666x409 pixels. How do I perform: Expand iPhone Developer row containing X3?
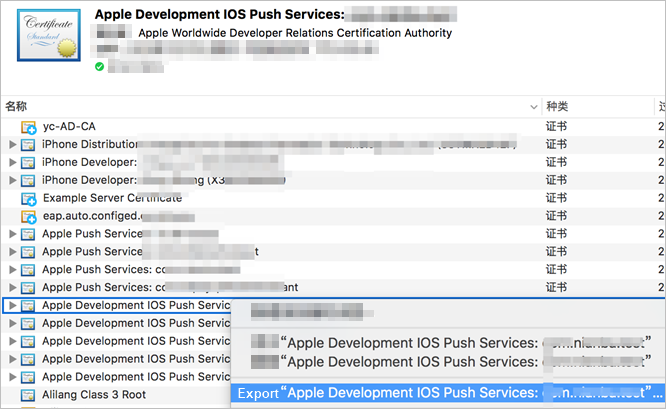(x=12, y=181)
